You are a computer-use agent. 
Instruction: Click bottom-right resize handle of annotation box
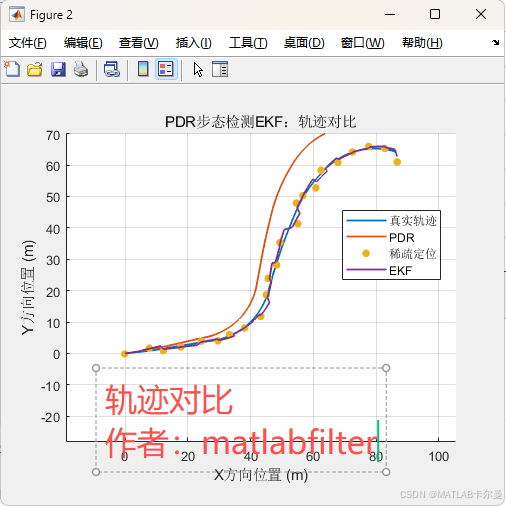pyautogui.click(x=386, y=472)
